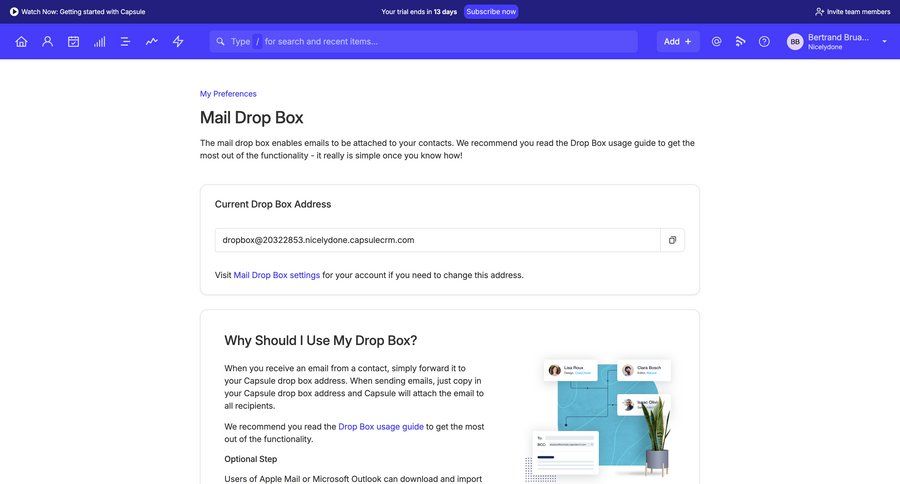
Task: Click the Mail Drop Box heading
Action: (251, 118)
